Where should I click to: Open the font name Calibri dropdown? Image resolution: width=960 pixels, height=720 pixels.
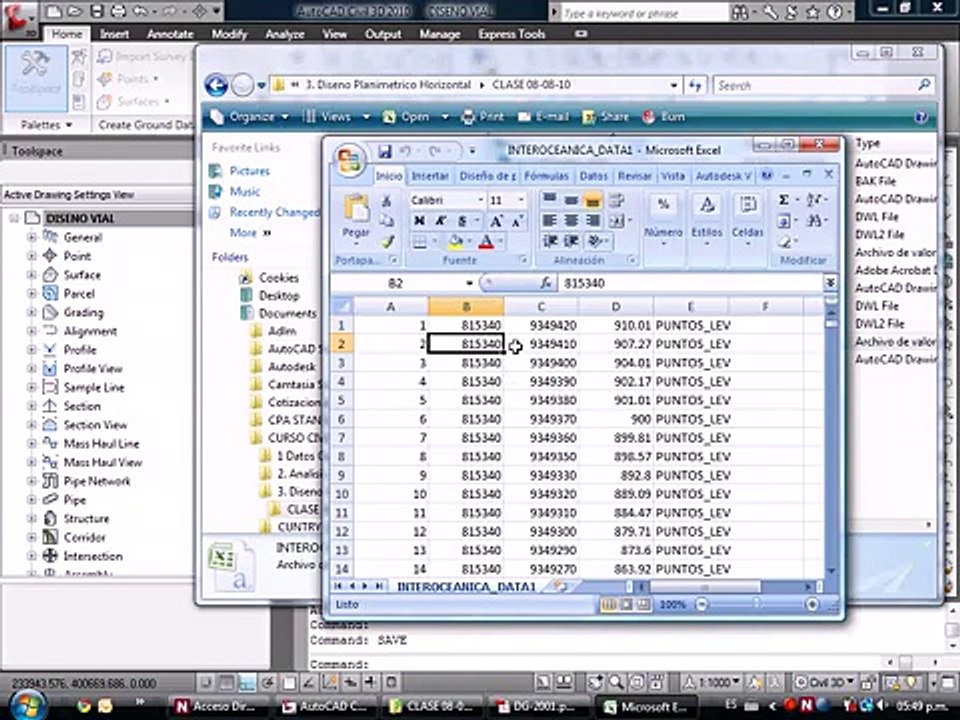point(481,200)
